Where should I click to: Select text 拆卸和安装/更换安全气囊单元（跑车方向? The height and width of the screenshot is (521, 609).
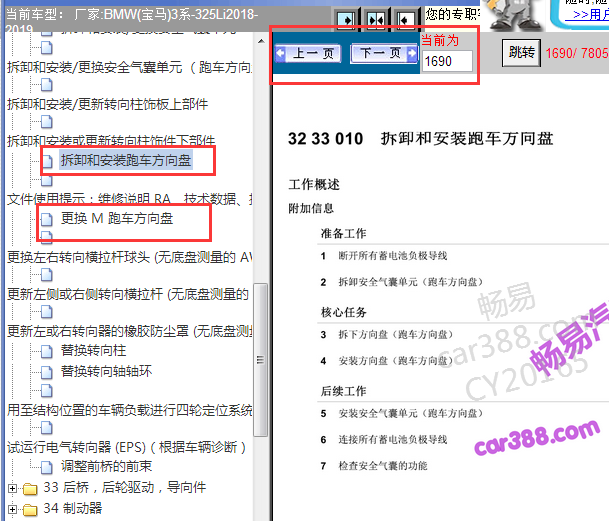pyautogui.click(x=129, y=67)
